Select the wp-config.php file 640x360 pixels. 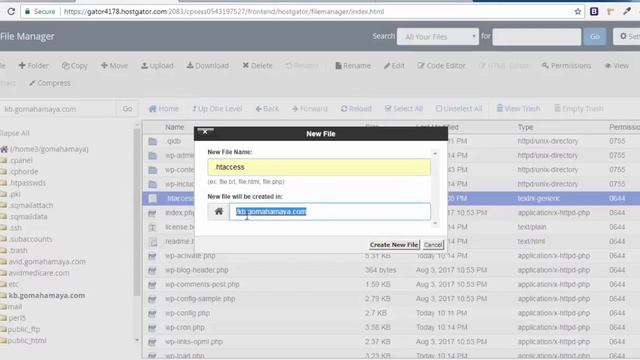(188, 313)
